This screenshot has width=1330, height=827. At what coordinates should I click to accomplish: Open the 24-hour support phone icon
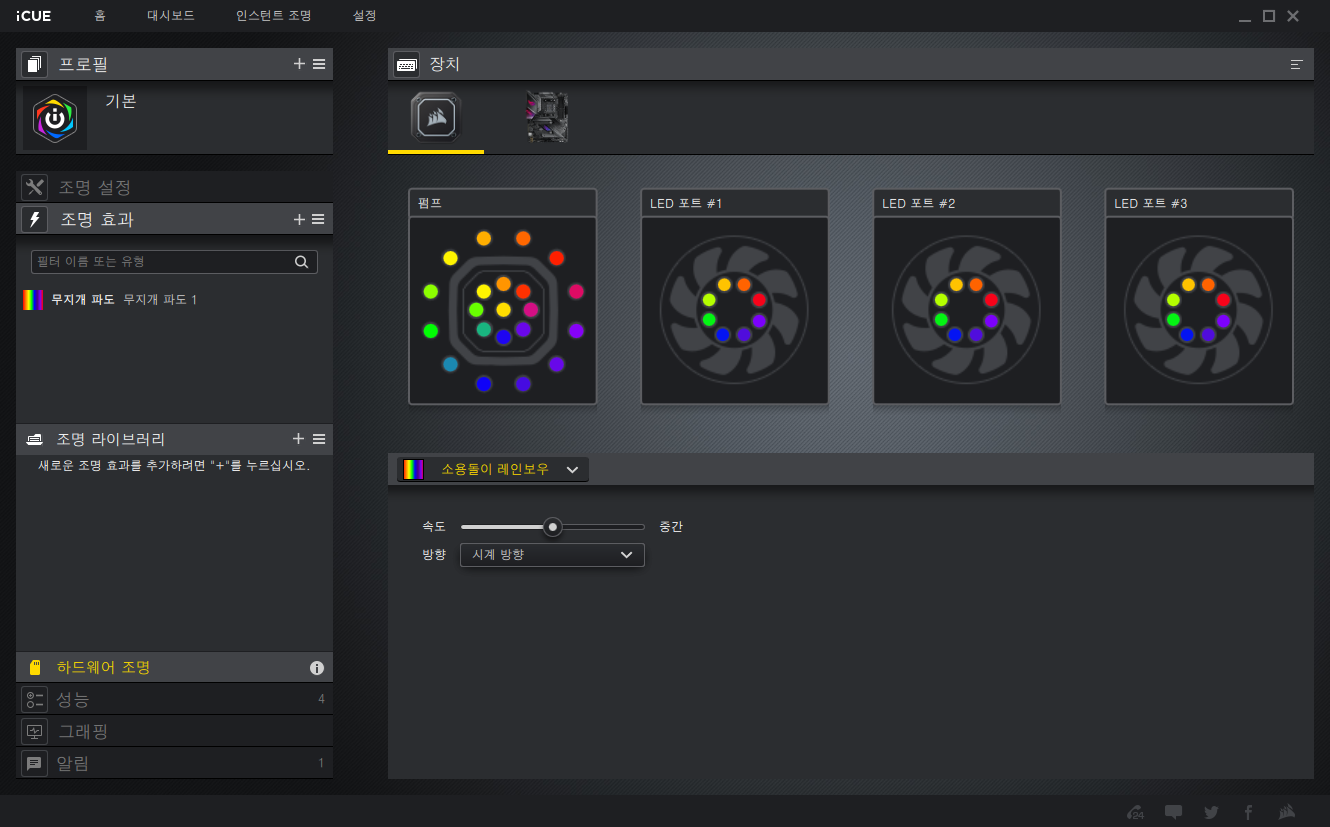point(1134,812)
